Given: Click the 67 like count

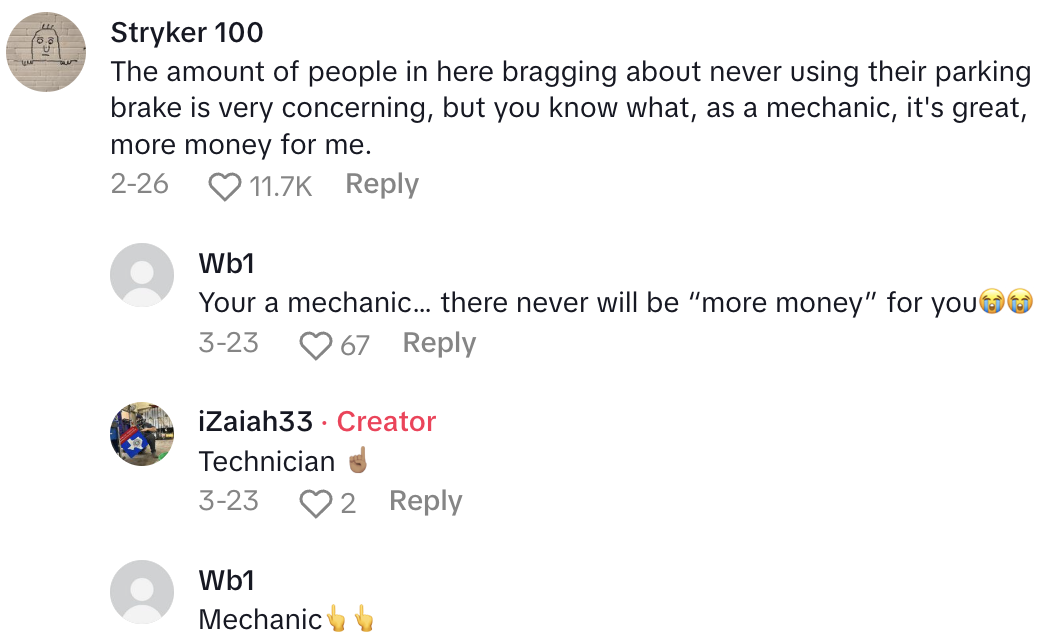Looking at the screenshot, I should 354,345.
